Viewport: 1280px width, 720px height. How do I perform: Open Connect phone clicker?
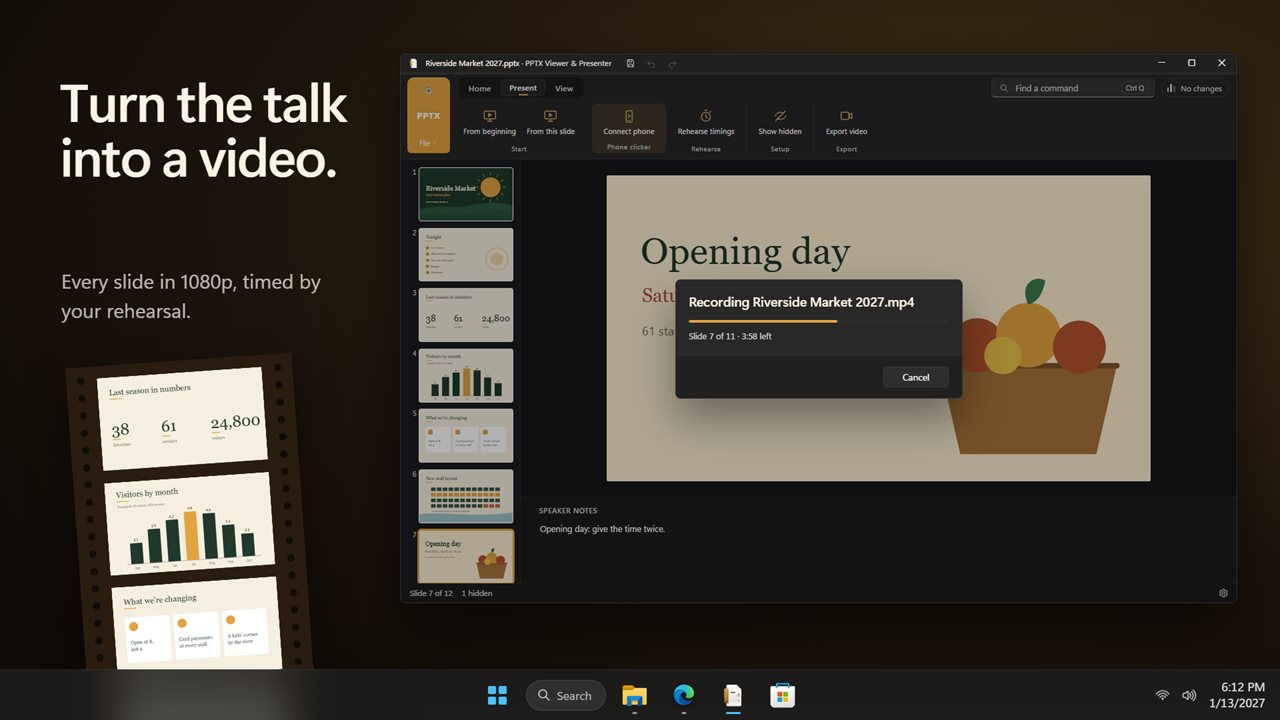[x=629, y=123]
